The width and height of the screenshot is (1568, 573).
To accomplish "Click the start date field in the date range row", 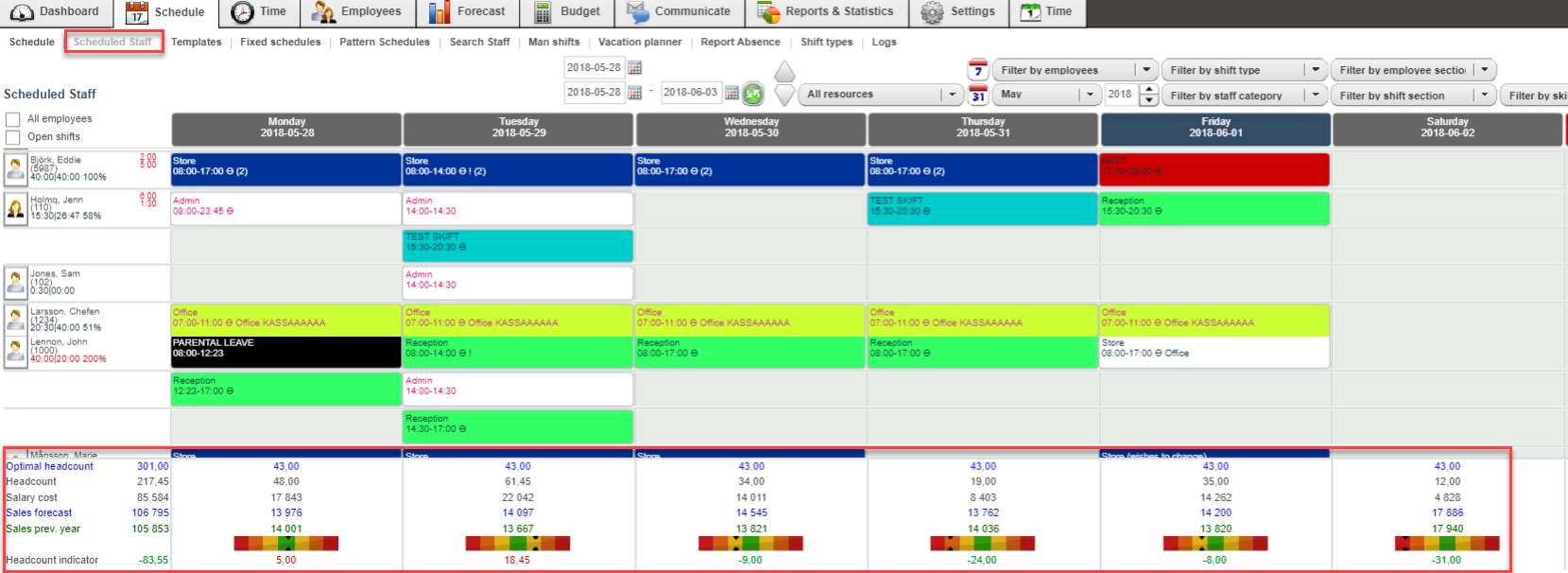I will (594, 93).
